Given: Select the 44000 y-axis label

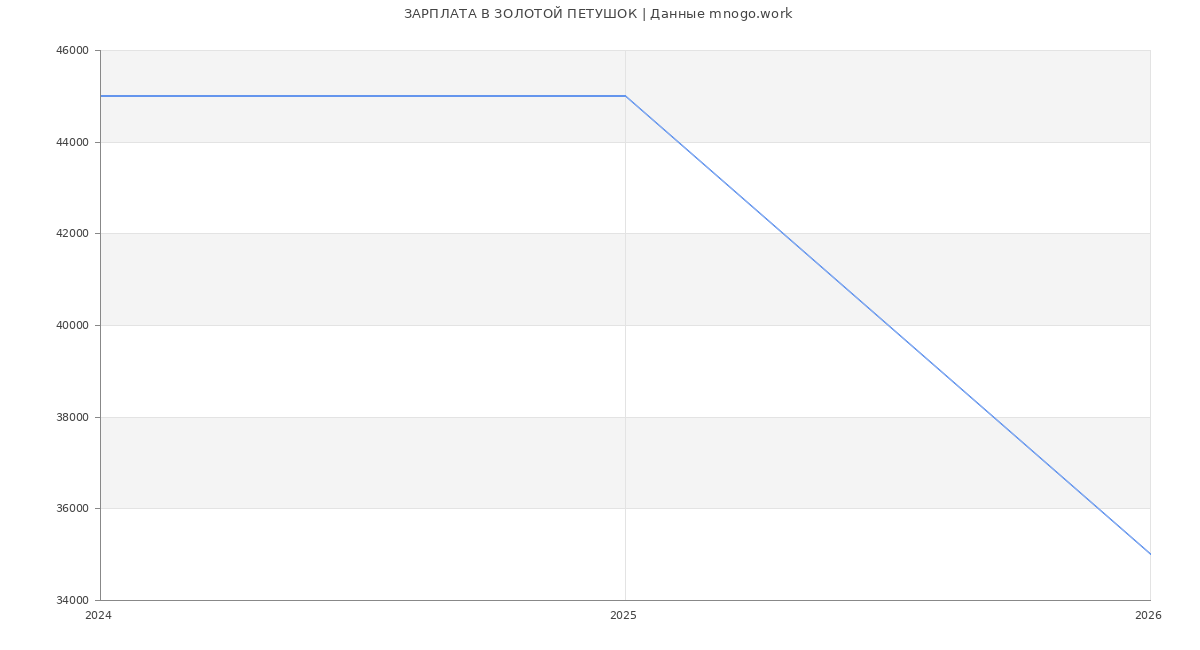Looking at the screenshot, I should click(73, 142).
